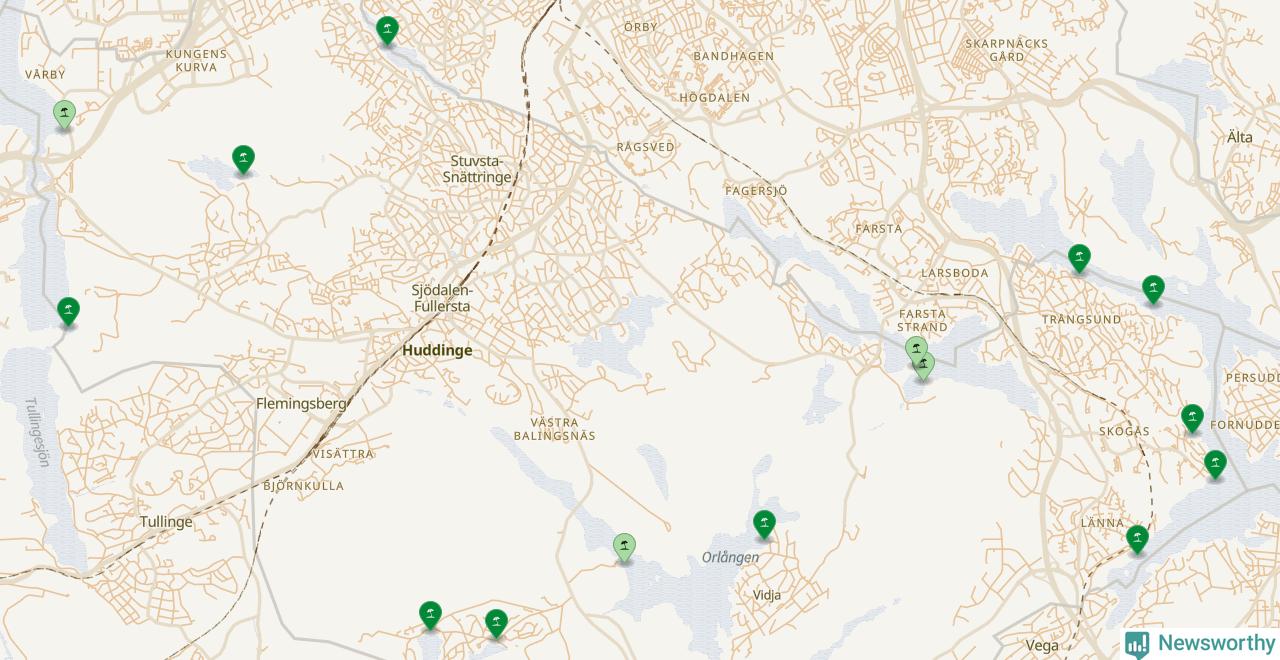The width and height of the screenshot is (1280, 660).
Task: Click the beach marker northeast of Trångsund
Action: tap(1153, 289)
